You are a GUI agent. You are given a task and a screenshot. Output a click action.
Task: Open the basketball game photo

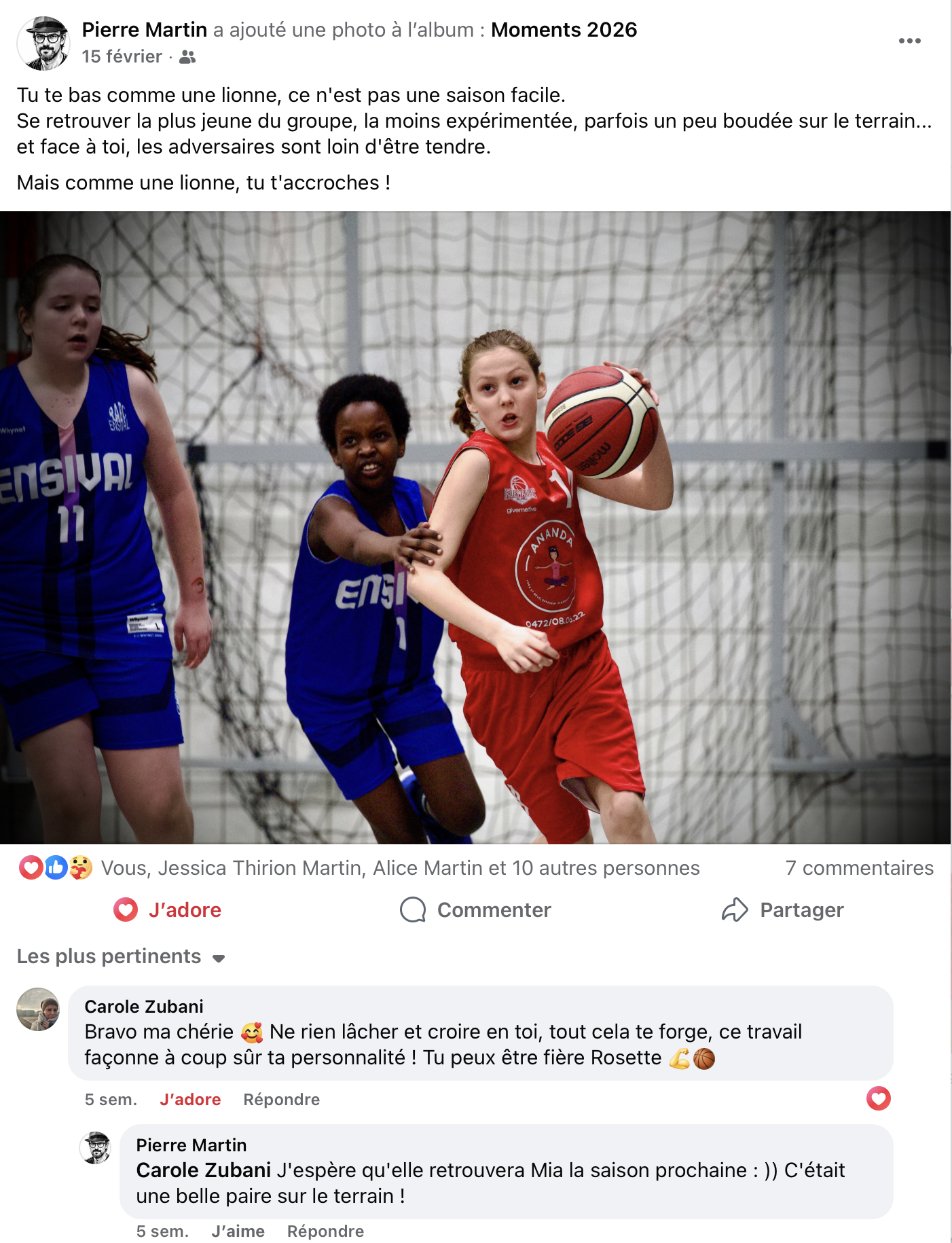475,528
